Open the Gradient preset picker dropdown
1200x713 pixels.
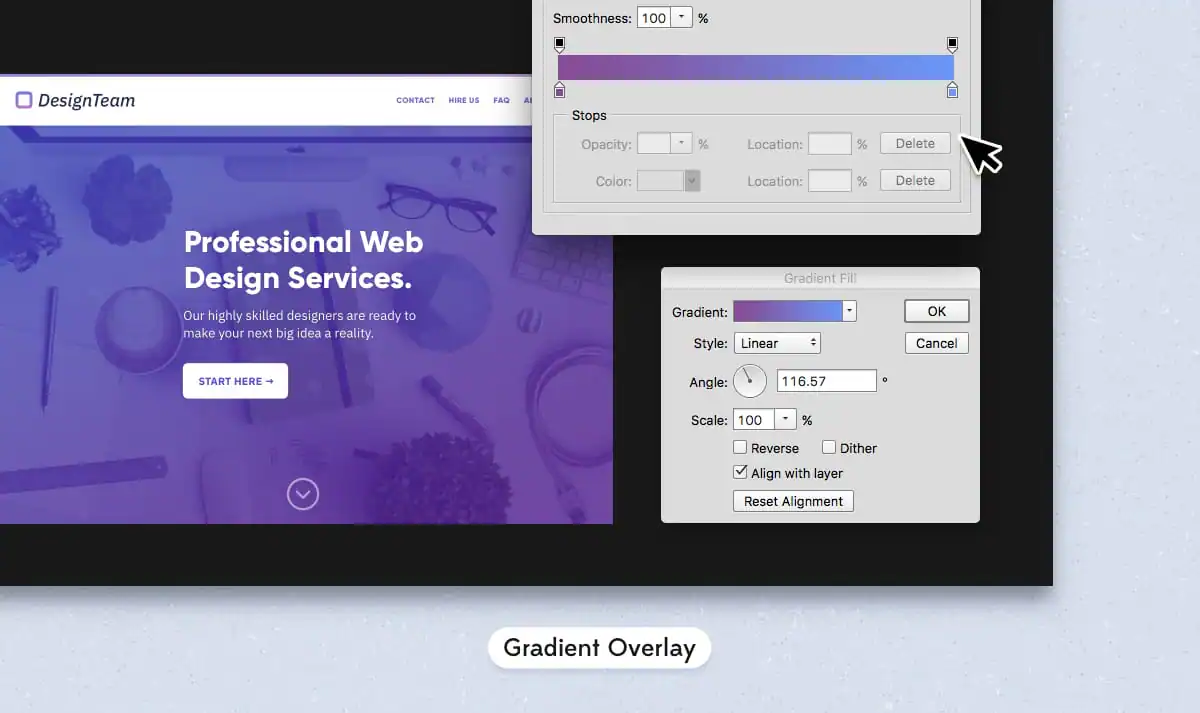click(x=847, y=310)
